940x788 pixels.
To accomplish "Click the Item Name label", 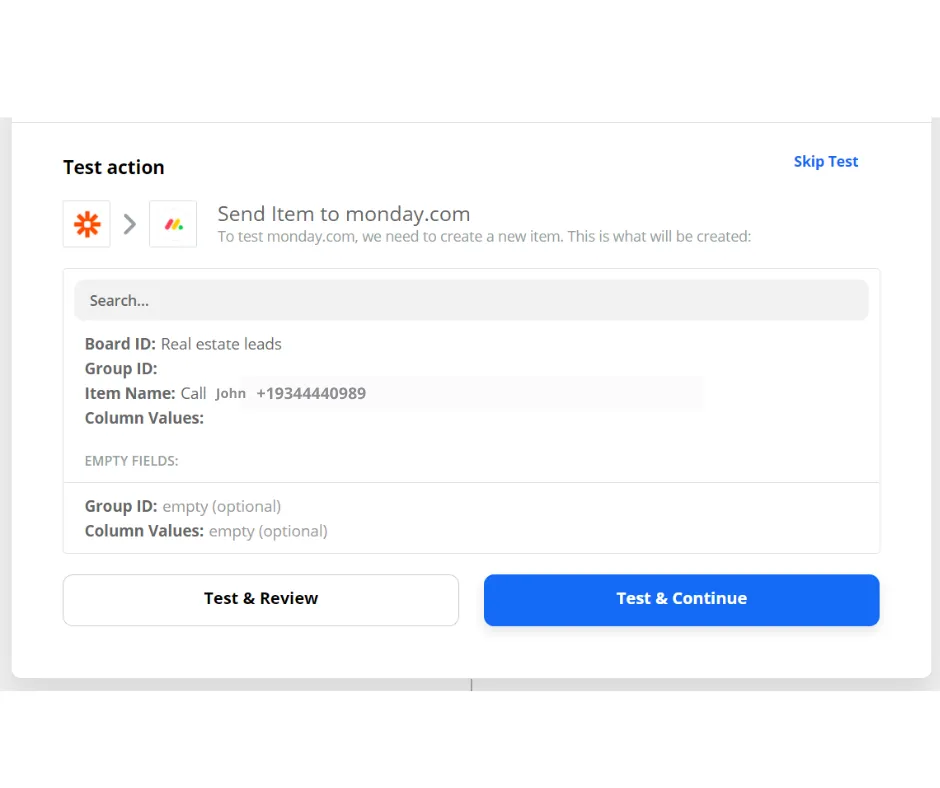I will pyautogui.click(x=130, y=394).
